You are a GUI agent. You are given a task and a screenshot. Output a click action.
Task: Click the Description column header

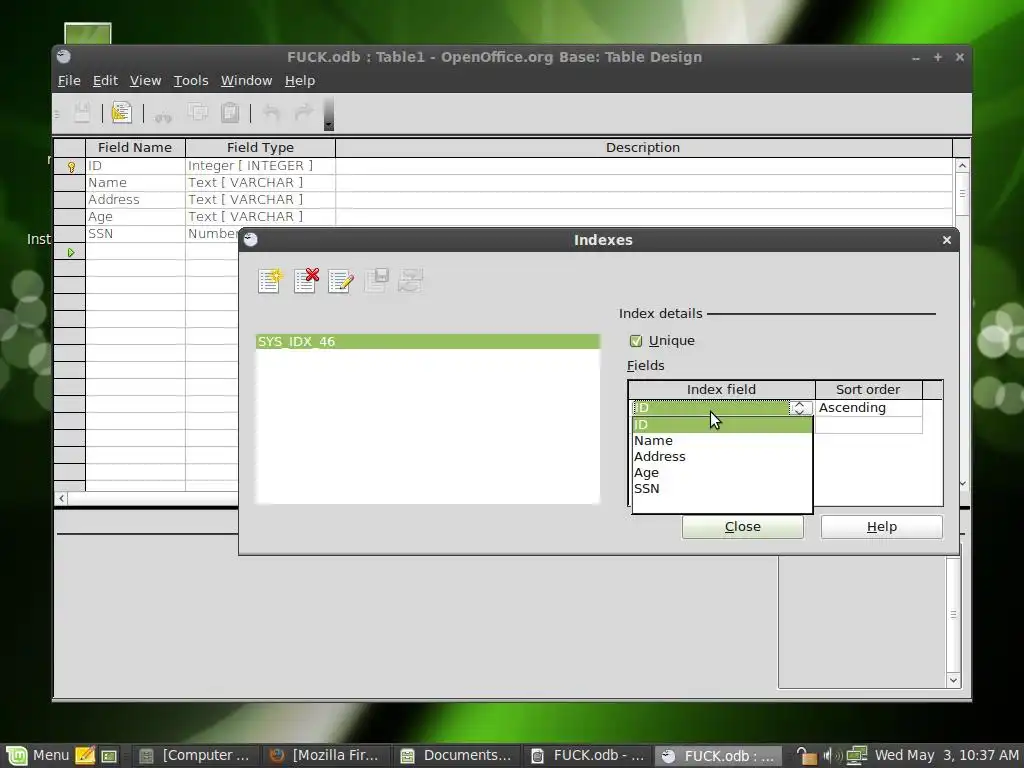point(643,148)
